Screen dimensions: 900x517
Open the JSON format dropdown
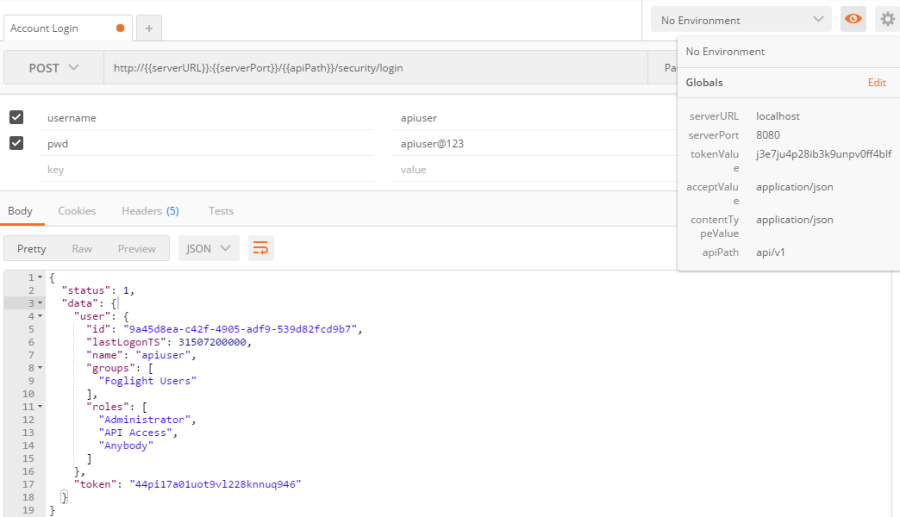tap(209, 248)
